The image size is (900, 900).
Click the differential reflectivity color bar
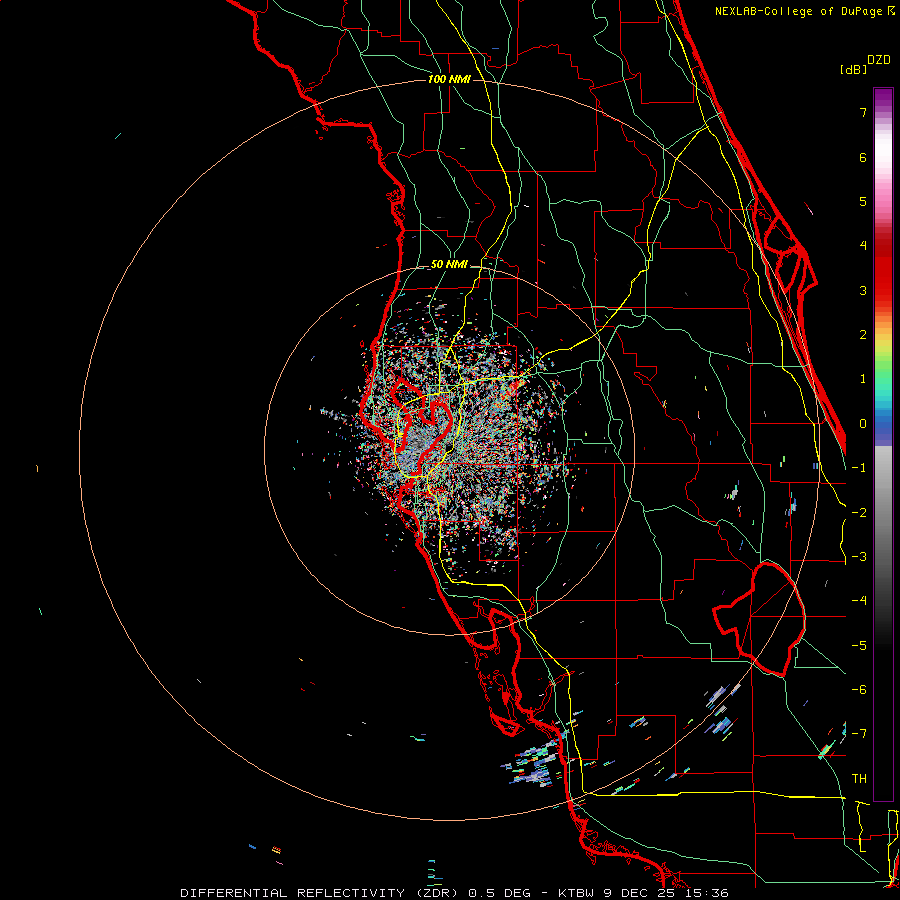[883, 444]
